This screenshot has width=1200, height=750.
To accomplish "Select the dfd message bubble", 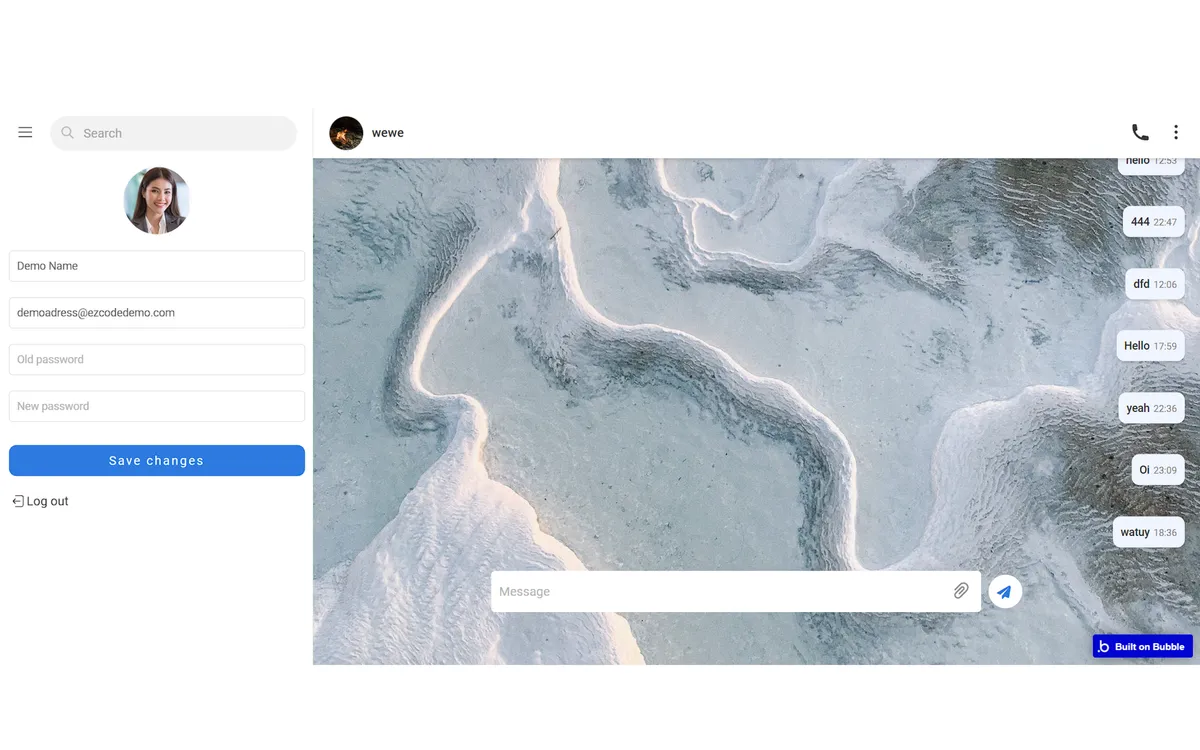I will click(x=1155, y=284).
